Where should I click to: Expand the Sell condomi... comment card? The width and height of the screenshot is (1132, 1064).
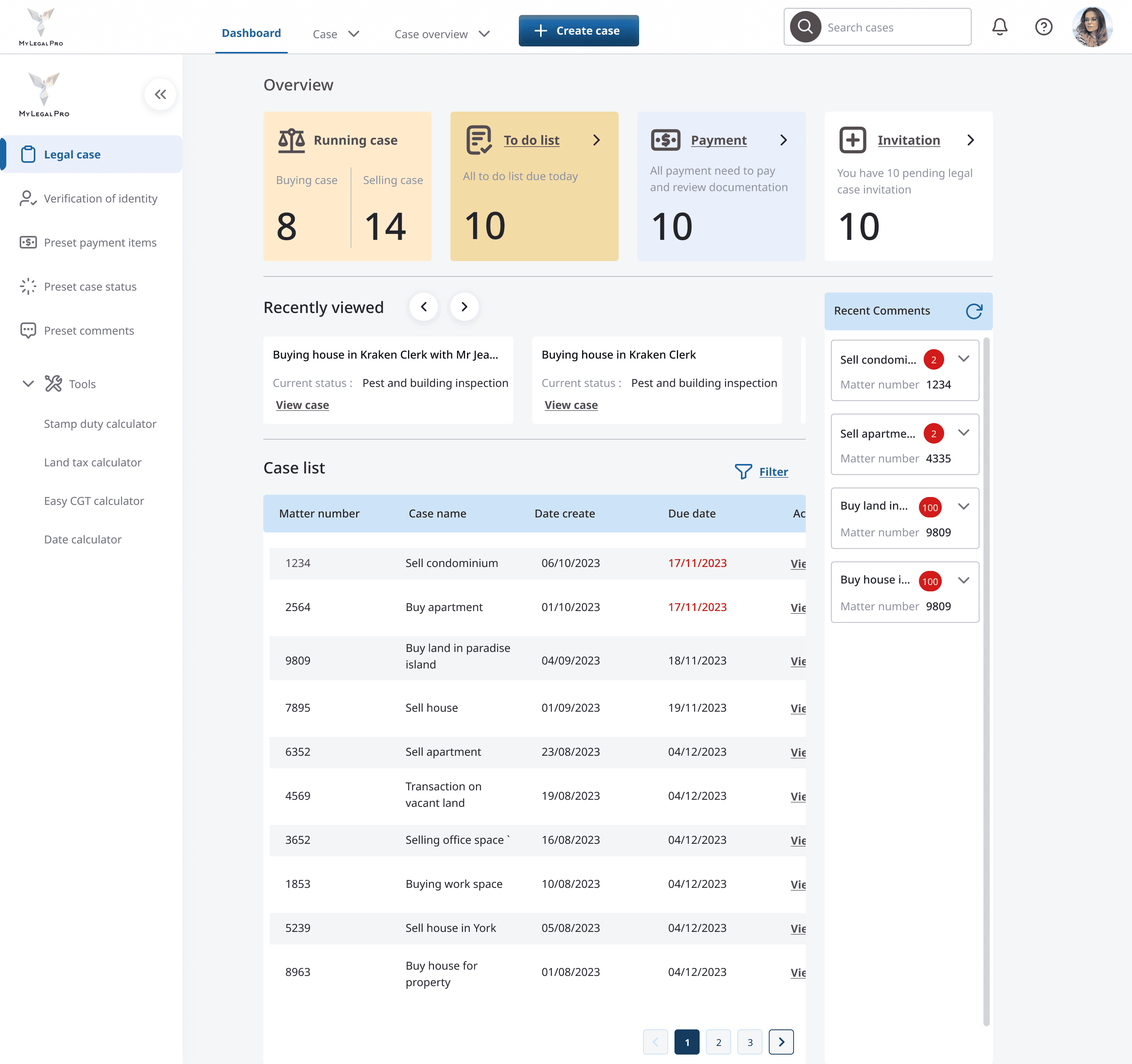click(963, 359)
